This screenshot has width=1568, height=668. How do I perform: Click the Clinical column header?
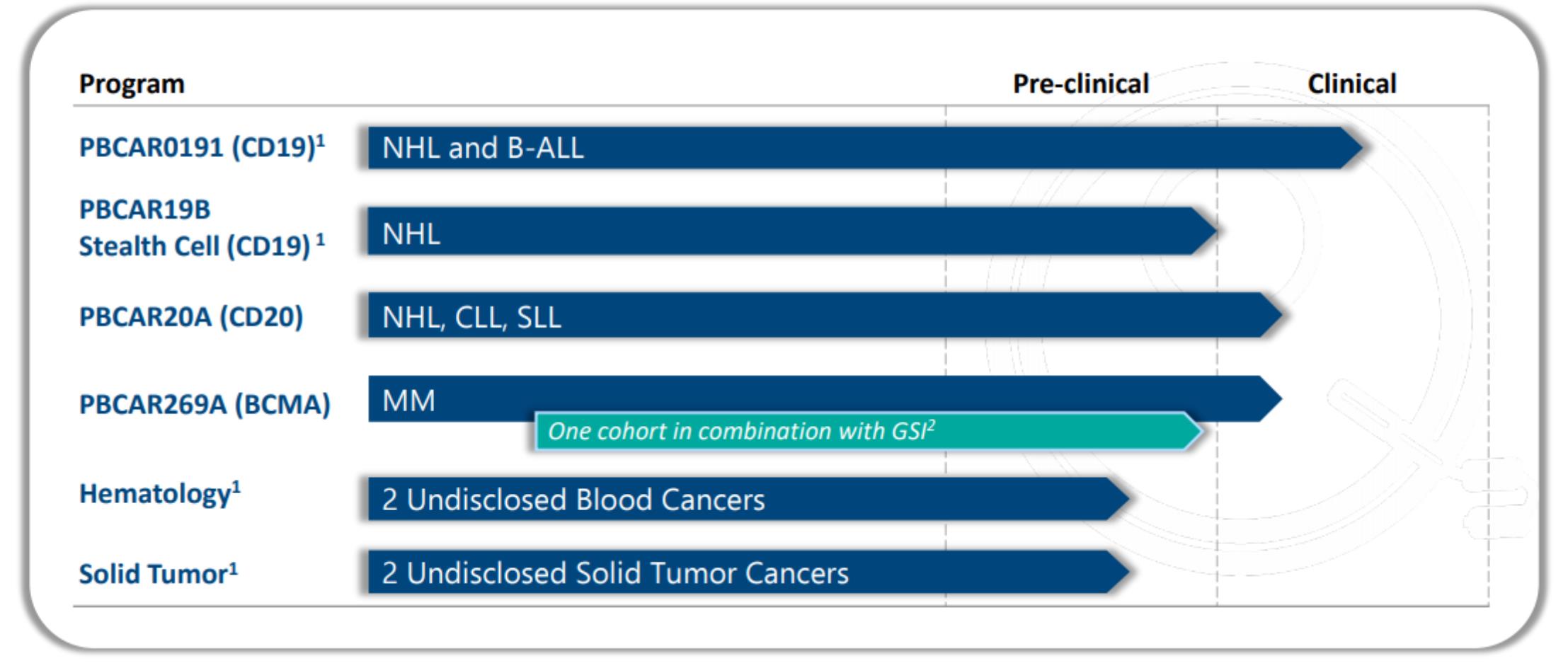(1351, 83)
